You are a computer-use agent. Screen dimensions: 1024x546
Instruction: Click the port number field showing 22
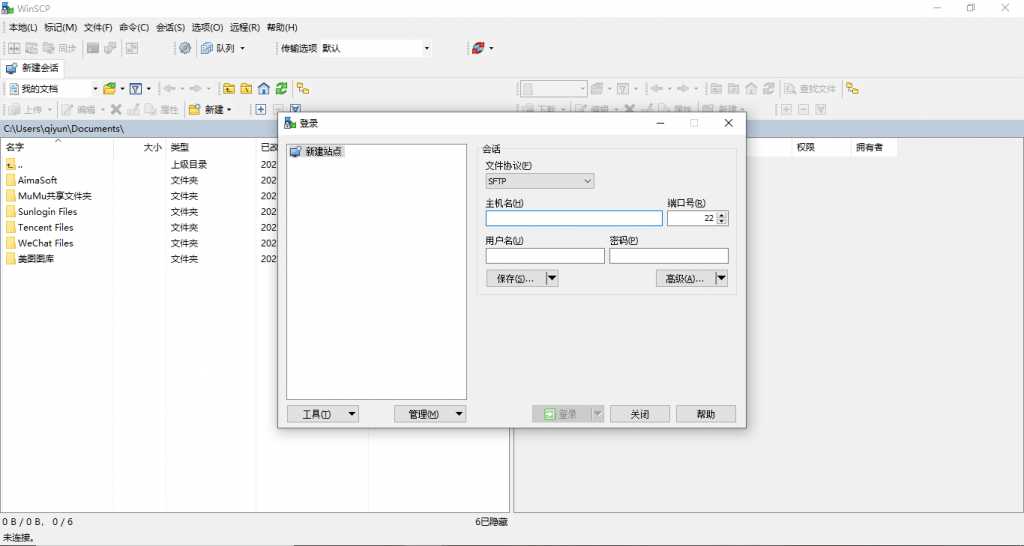click(692, 218)
